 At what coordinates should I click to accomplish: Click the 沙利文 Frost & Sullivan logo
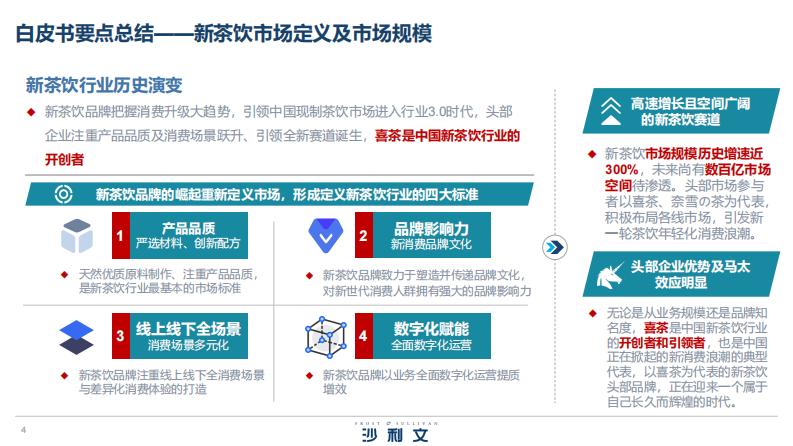(396, 432)
